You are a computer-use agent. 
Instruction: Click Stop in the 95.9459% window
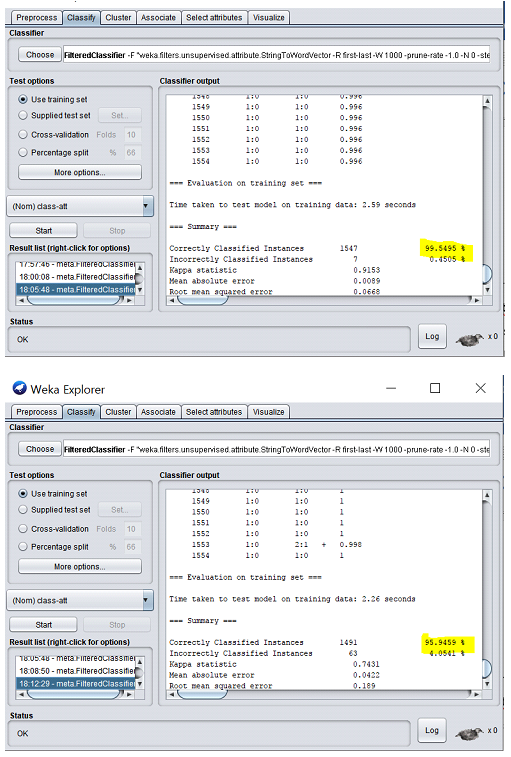pyautogui.click(x=117, y=625)
